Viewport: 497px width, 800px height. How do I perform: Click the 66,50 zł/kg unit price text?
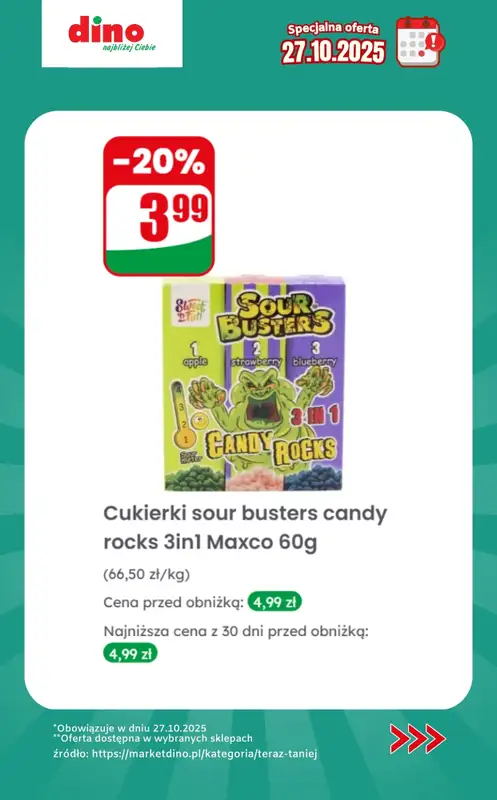(146, 574)
